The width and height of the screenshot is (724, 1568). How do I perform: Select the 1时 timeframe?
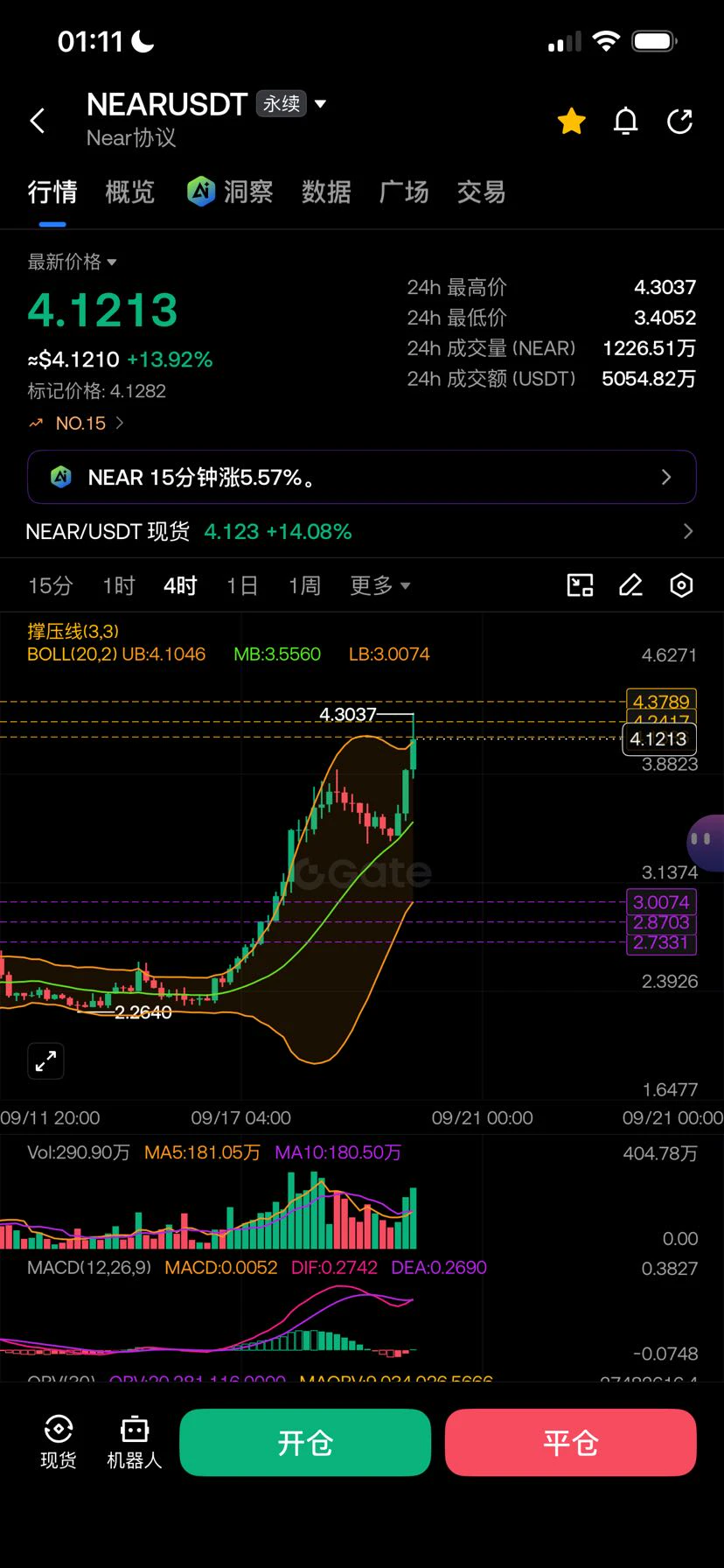(119, 585)
